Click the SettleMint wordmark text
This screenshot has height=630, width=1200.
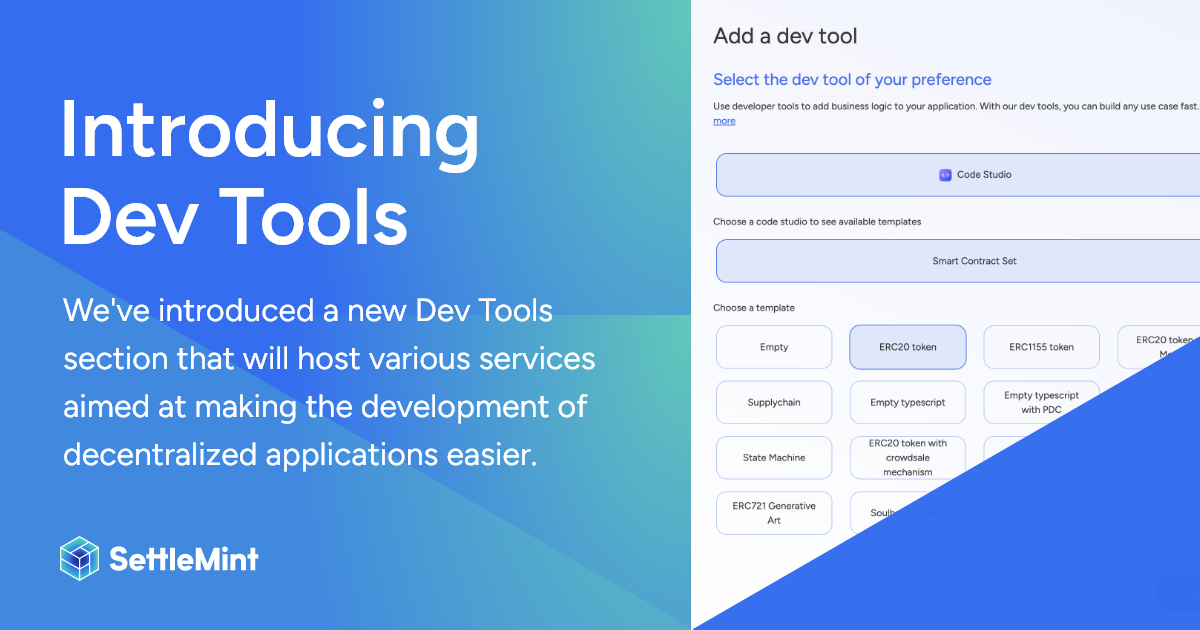pos(184,558)
